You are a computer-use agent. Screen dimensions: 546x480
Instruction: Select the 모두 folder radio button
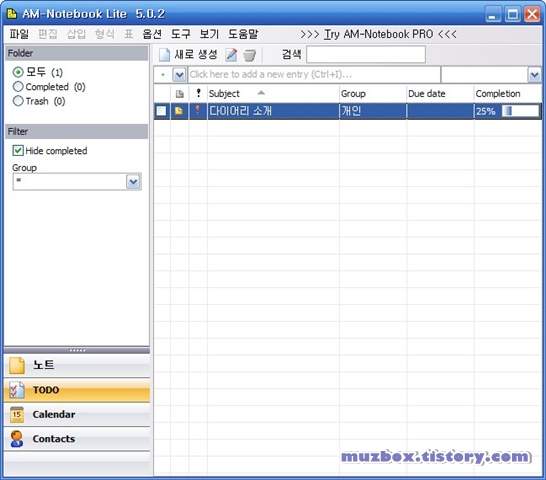[18, 72]
